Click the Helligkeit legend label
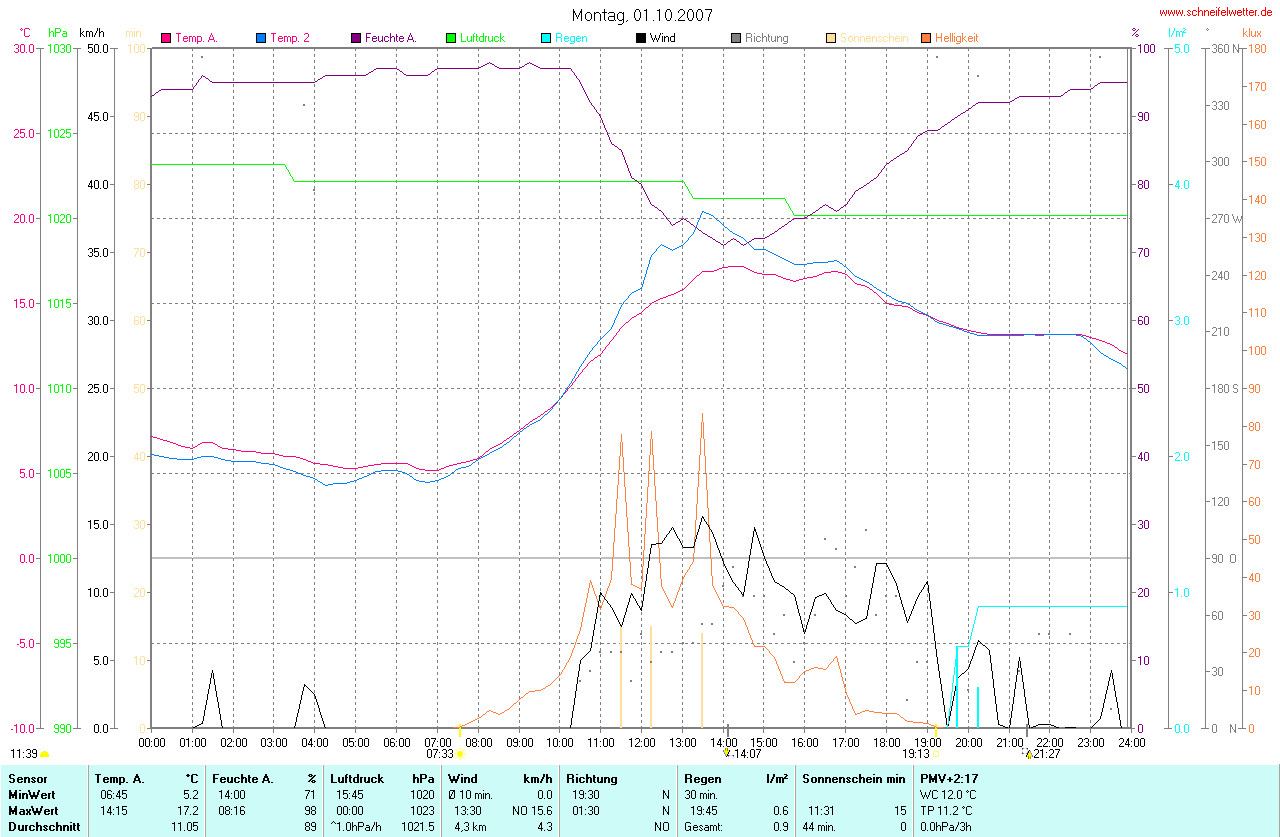Image resolution: width=1280 pixels, height=837 pixels. point(957,38)
